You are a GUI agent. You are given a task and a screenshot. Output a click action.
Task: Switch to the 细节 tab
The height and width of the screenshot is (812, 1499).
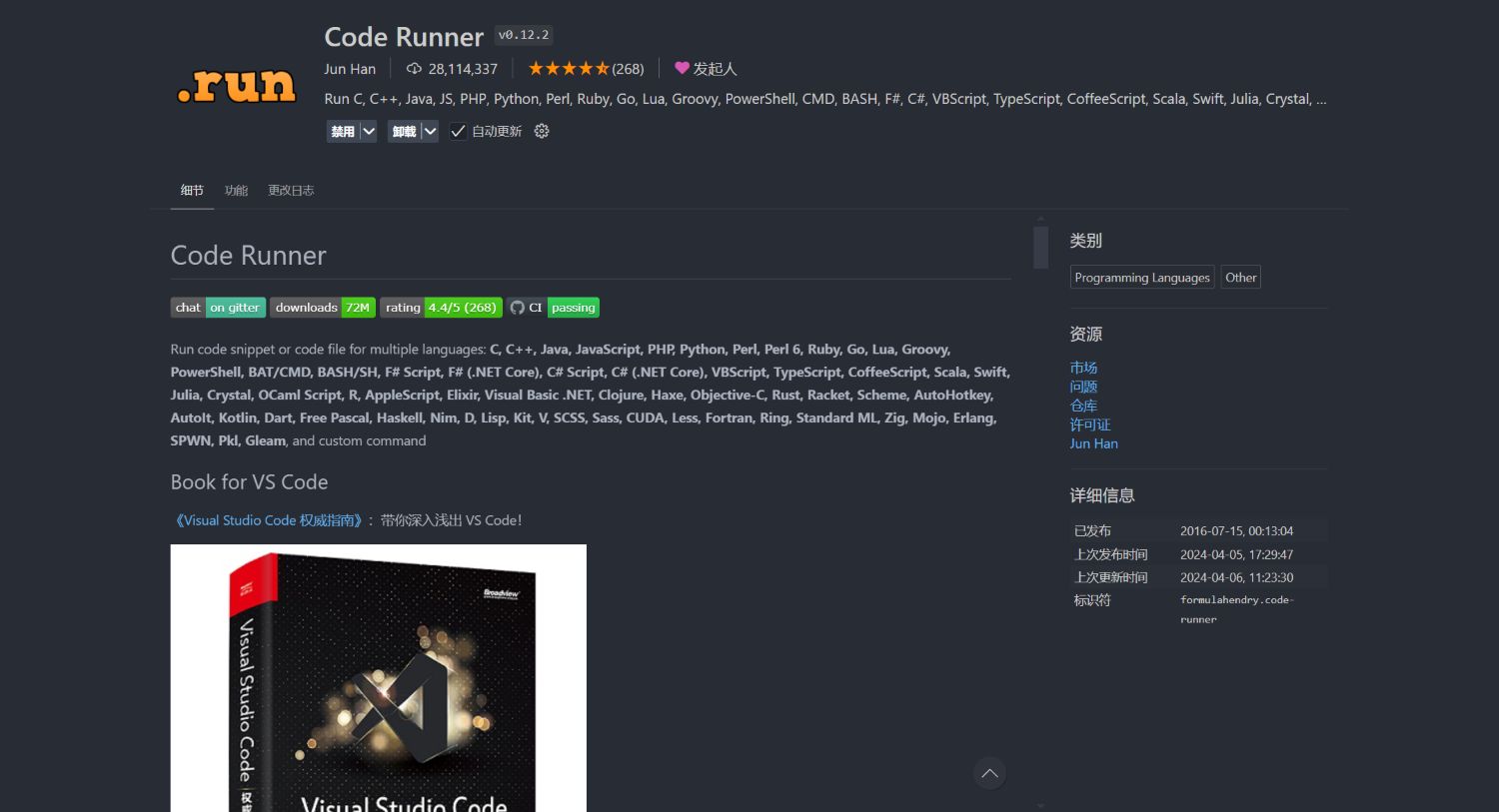[x=192, y=190]
